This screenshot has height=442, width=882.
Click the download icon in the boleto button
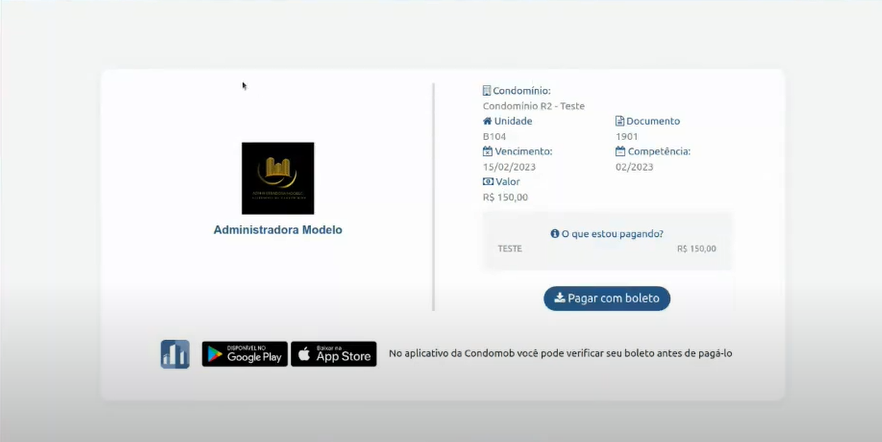(x=560, y=298)
